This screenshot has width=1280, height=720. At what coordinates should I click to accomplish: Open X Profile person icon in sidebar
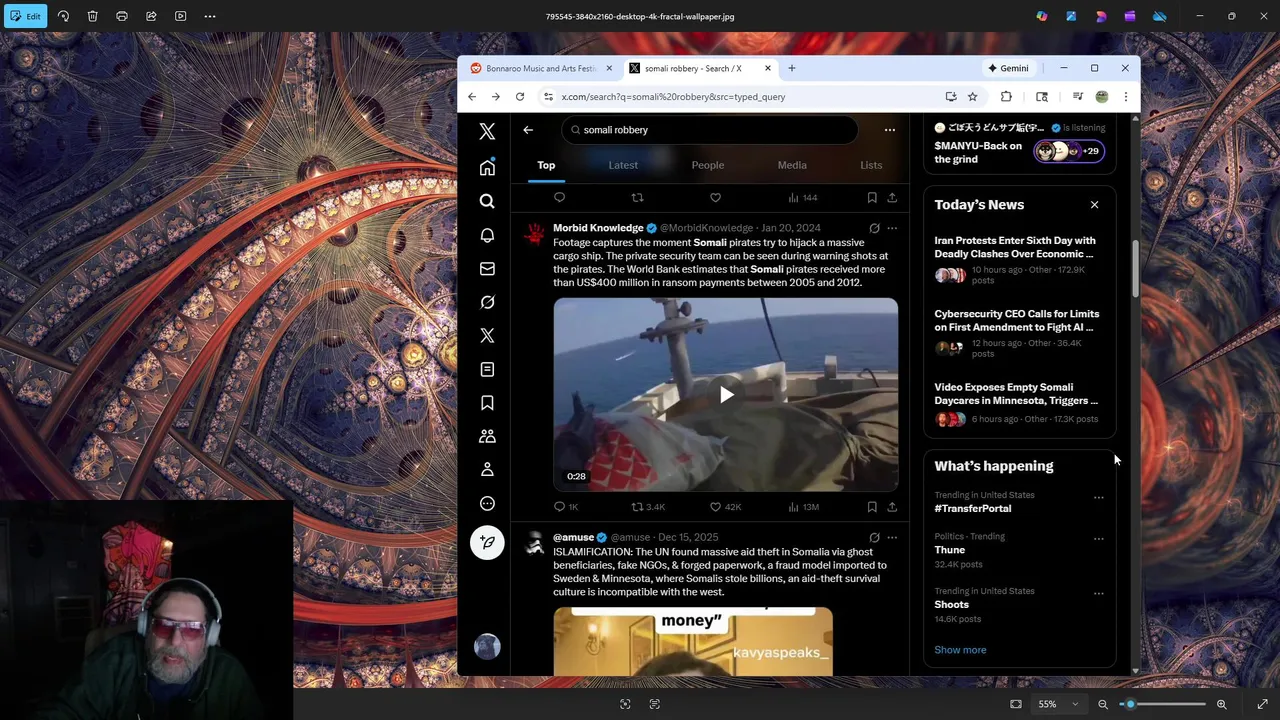tap(487, 469)
